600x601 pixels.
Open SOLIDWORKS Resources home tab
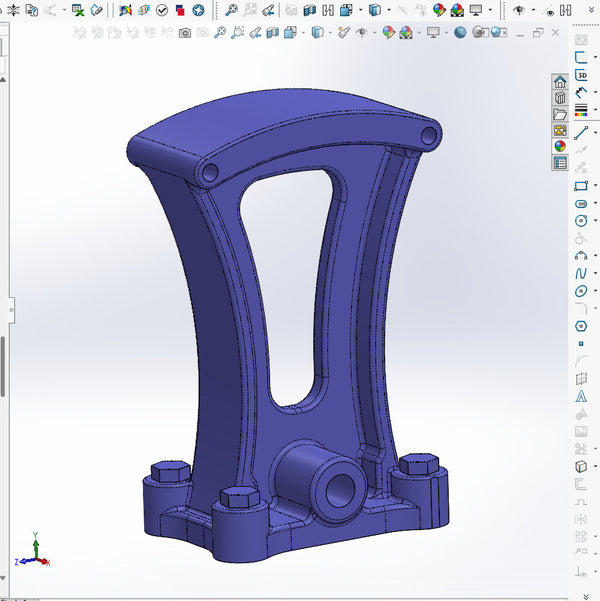(560, 82)
